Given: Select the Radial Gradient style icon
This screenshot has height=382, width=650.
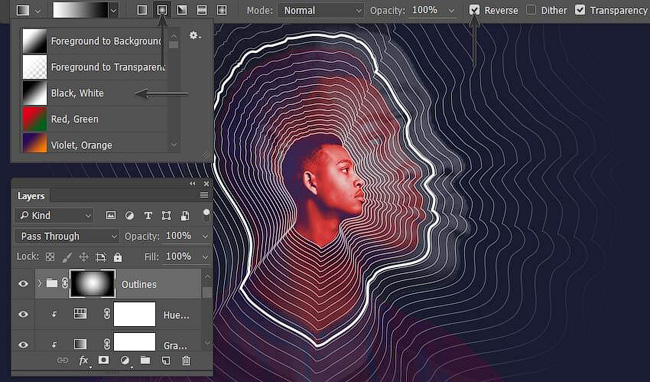Looking at the screenshot, I should pyautogui.click(x=162, y=10).
